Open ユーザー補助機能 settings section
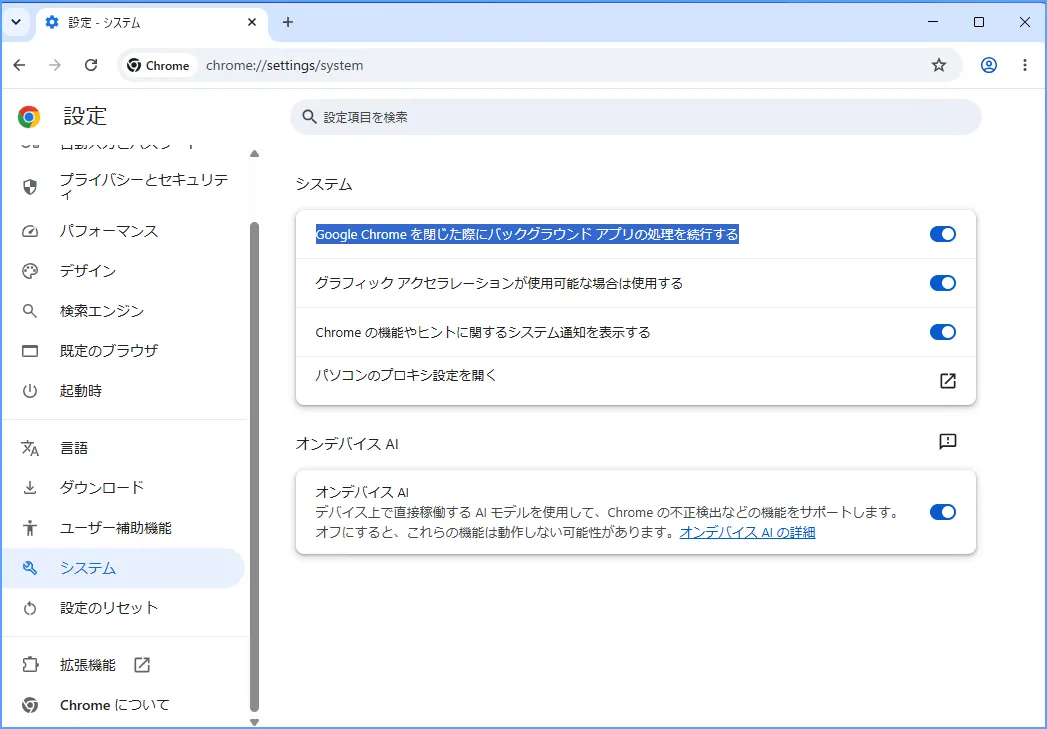Image resolution: width=1047 pixels, height=729 pixels. point(124,528)
